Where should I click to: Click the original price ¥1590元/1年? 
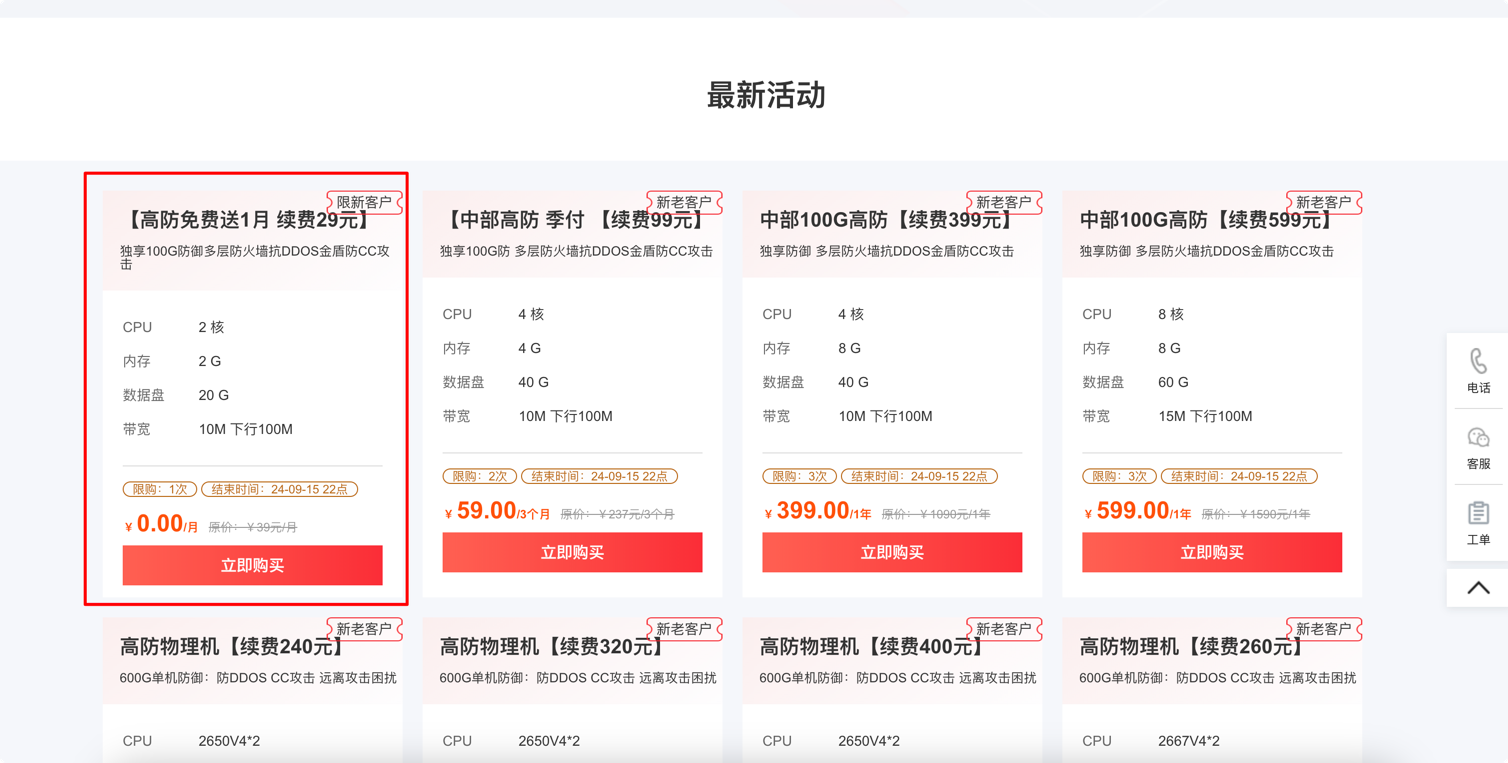[1256, 514]
